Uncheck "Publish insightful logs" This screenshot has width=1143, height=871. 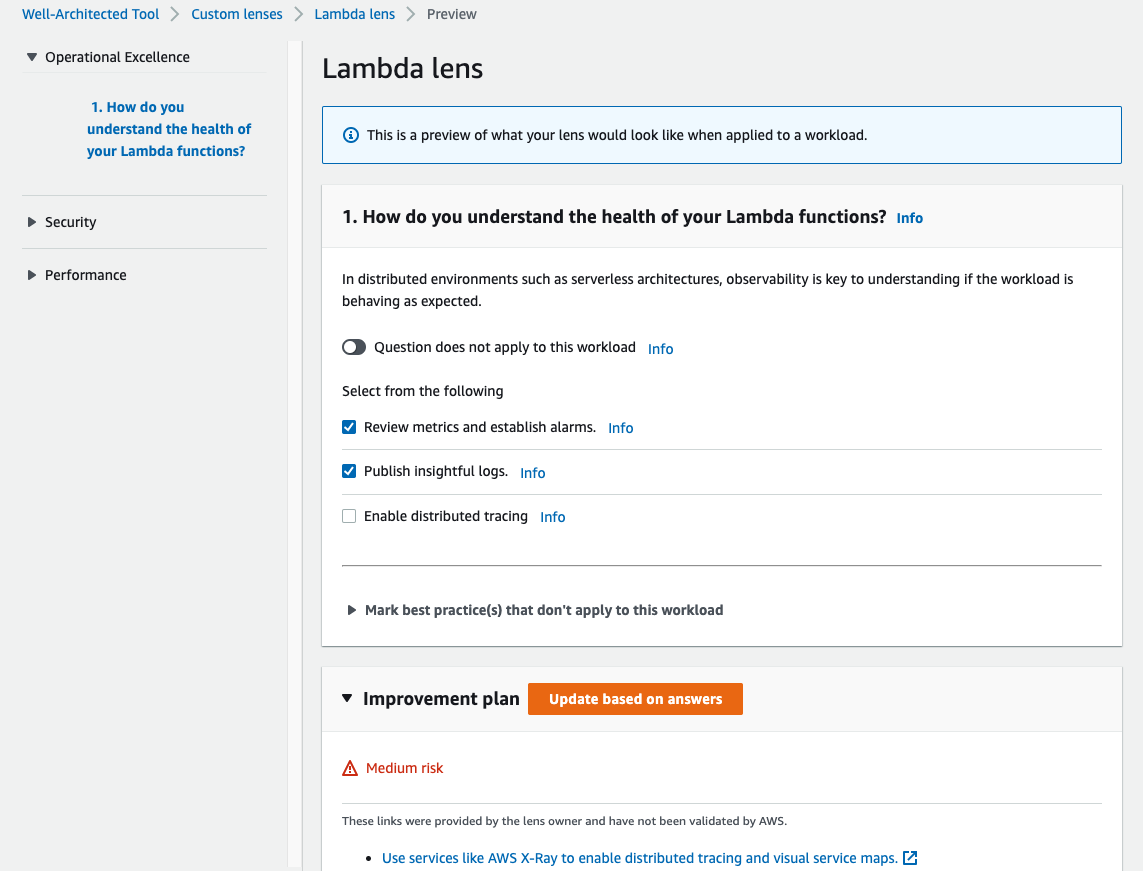coord(349,471)
